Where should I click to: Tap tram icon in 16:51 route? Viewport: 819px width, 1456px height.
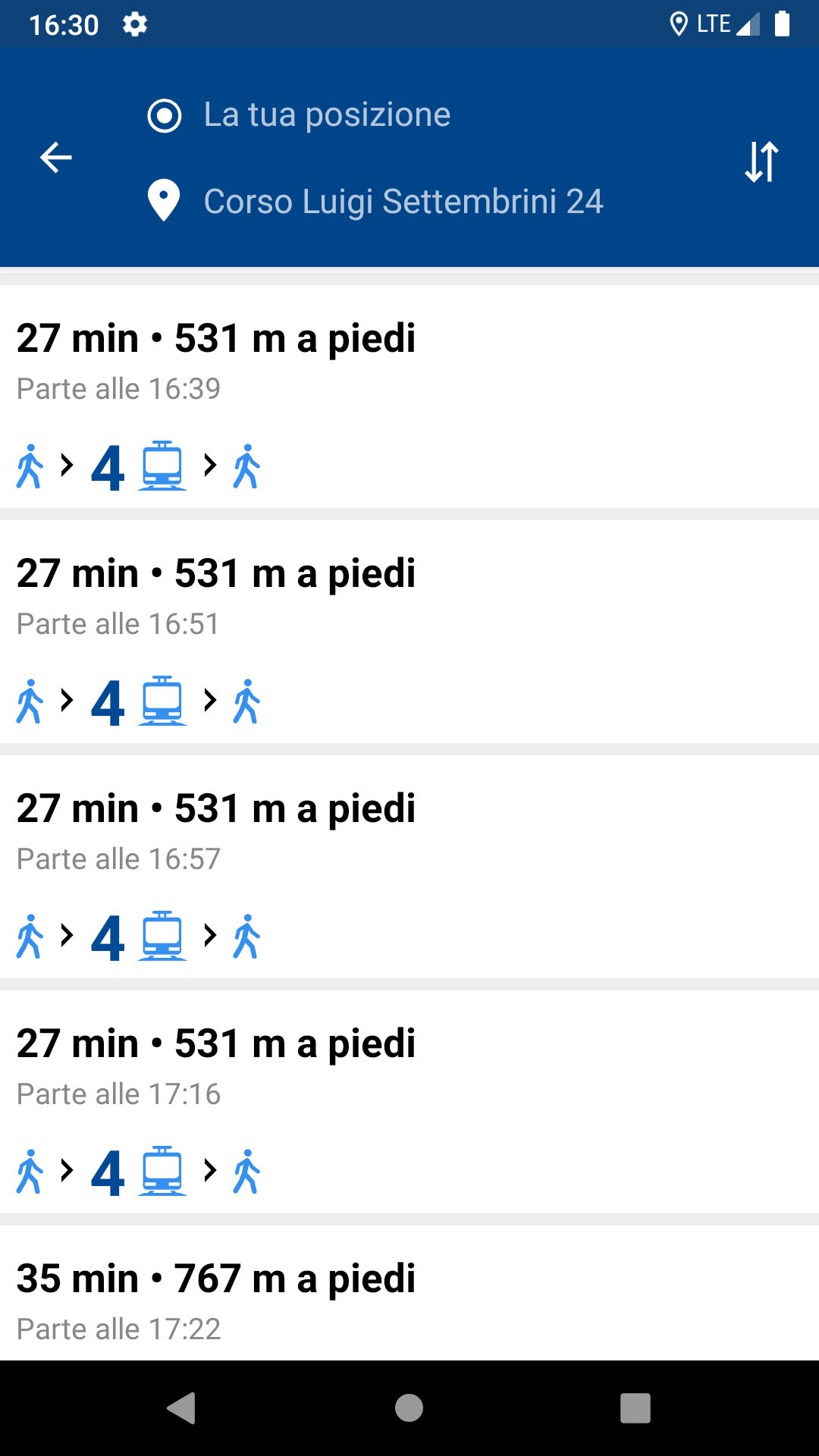[x=162, y=701]
